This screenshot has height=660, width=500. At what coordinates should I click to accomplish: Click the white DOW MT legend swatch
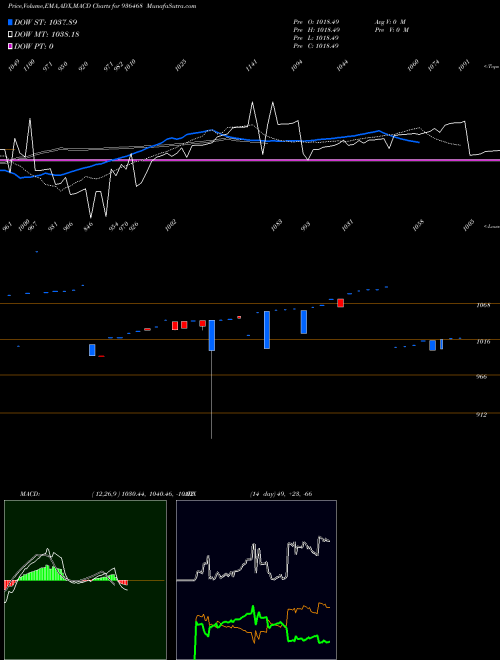(11, 35)
